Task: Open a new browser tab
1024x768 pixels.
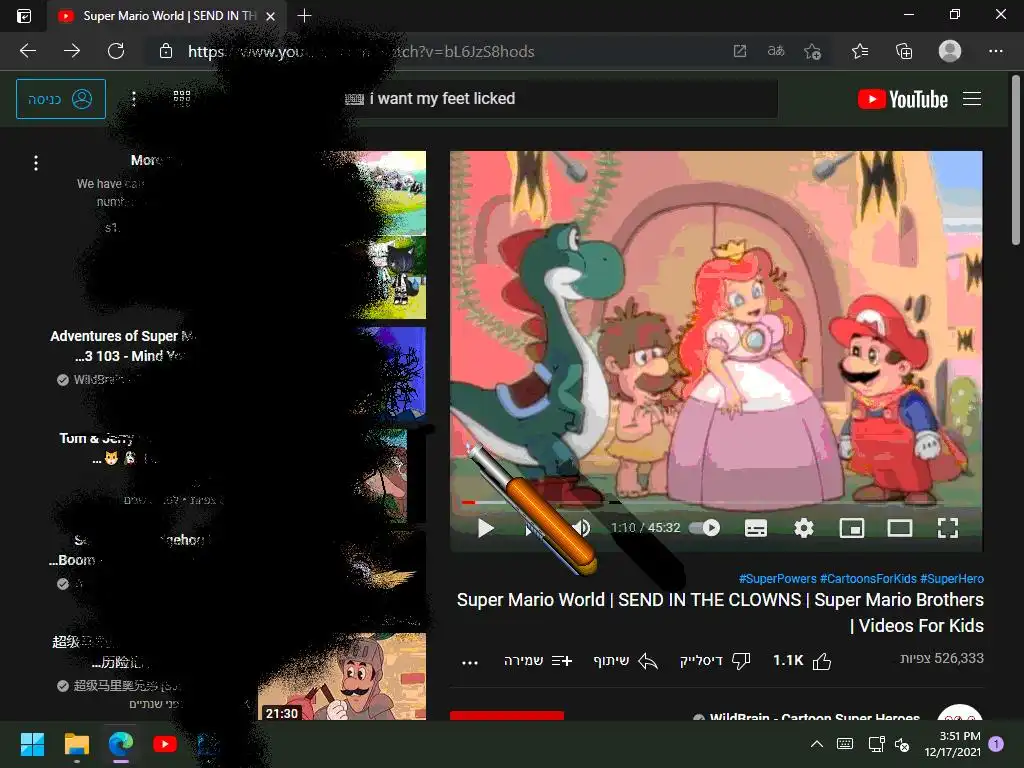Action: (x=304, y=16)
